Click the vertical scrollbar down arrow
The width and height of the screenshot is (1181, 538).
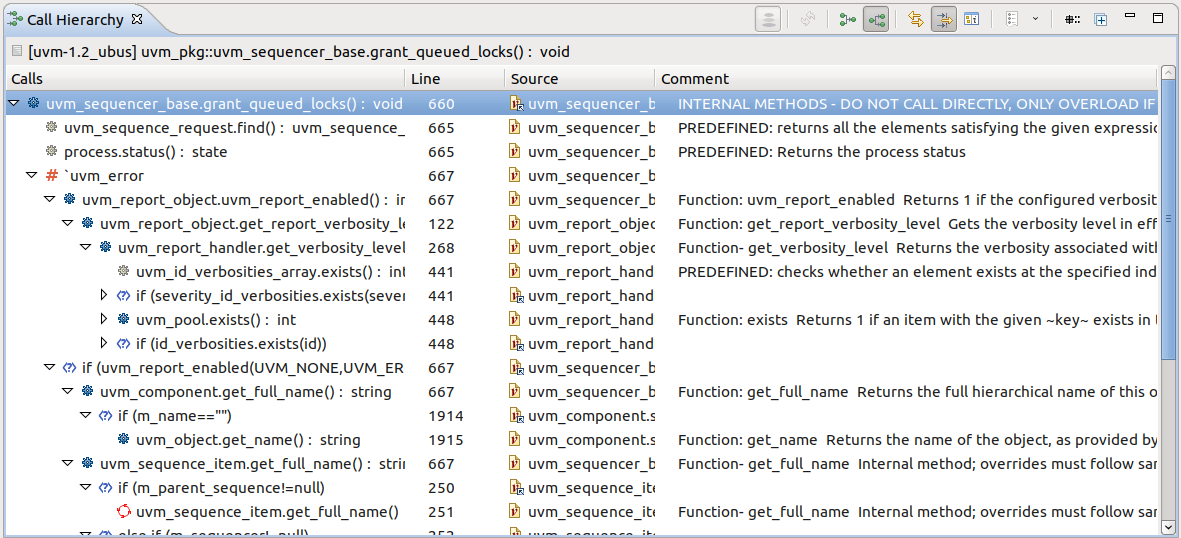click(x=1169, y=526)
